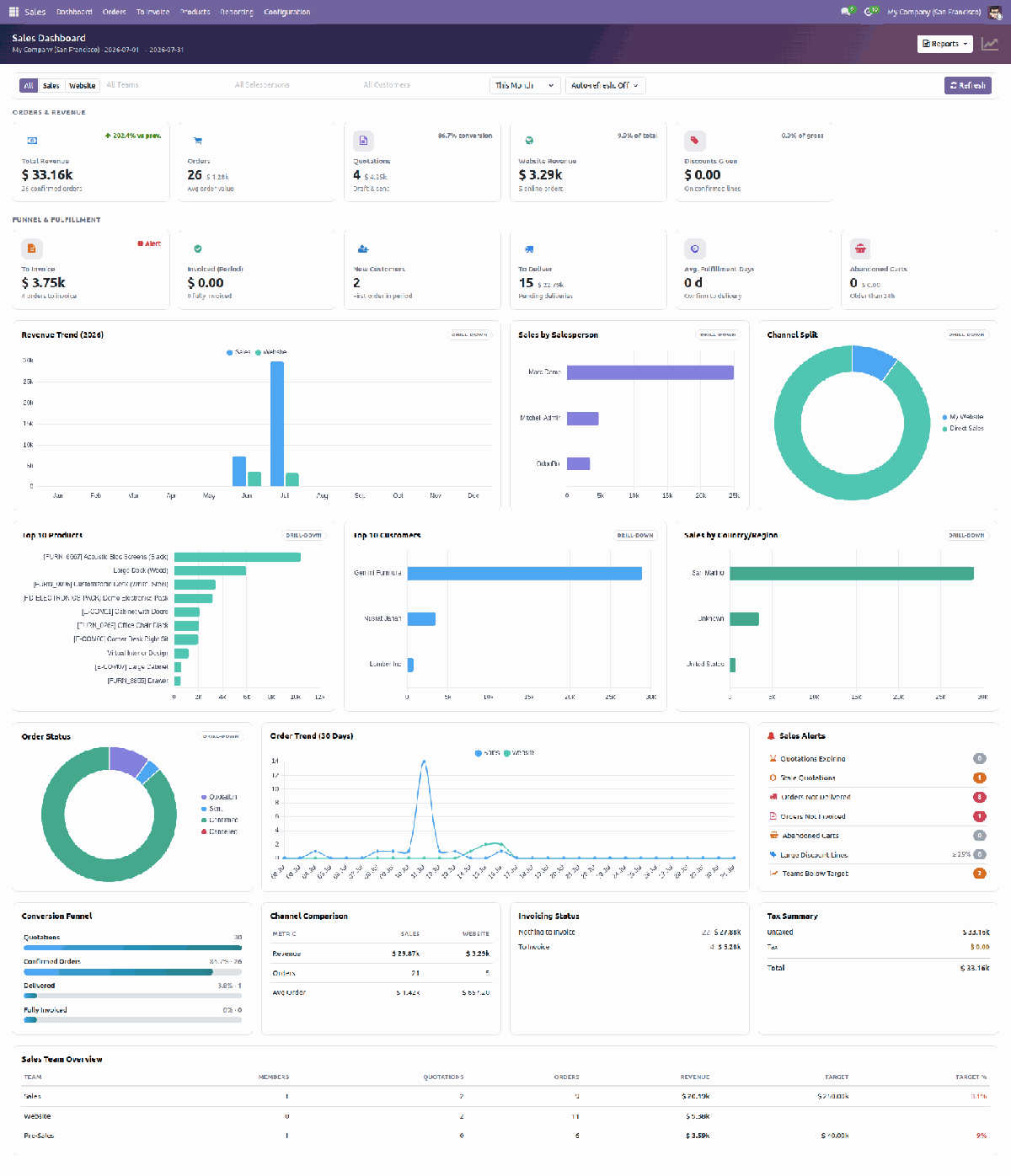This screenshot has width=1011, height=1176.
Task: Click the Large Discount Lines tags icon
Action: tap(773, 854)
